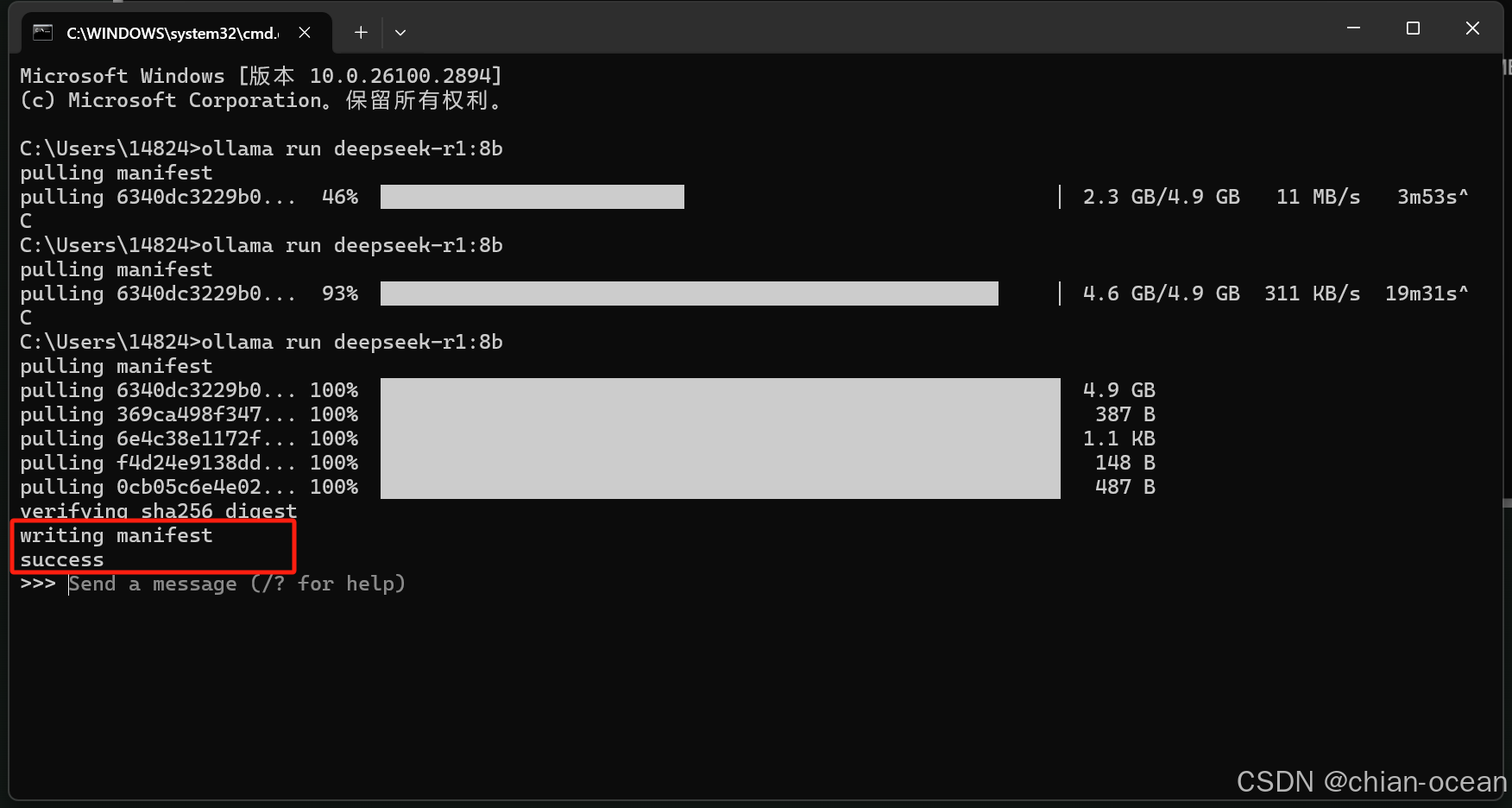Image resolution: width=1512 pixels, height=808 pixels.
Task: Click the third "ollama run deepseek-r1:8b" command
Action: (352, 342)
